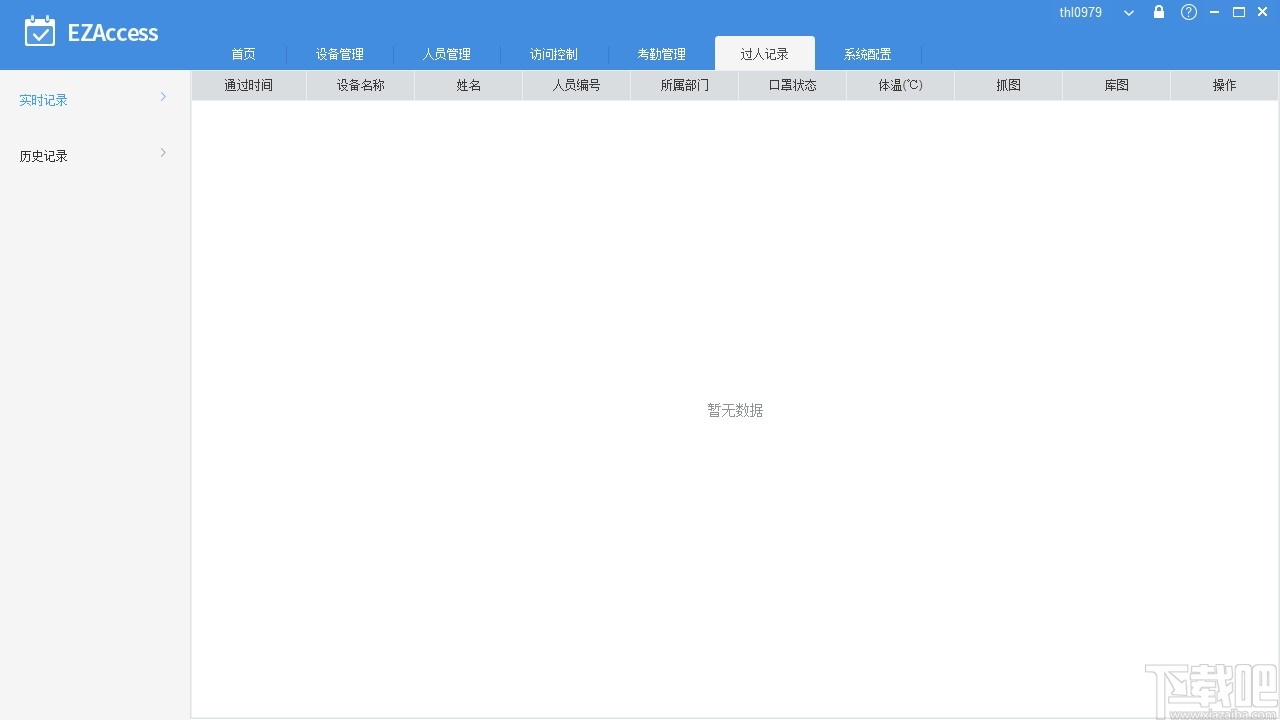Open the 设备管理 device management tab

(x=340, y=54)
